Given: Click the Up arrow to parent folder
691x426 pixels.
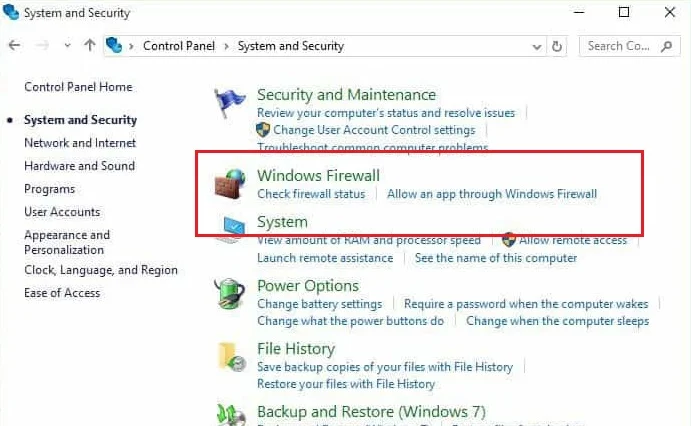Looking at the screenshot, I should click(90, 46).
